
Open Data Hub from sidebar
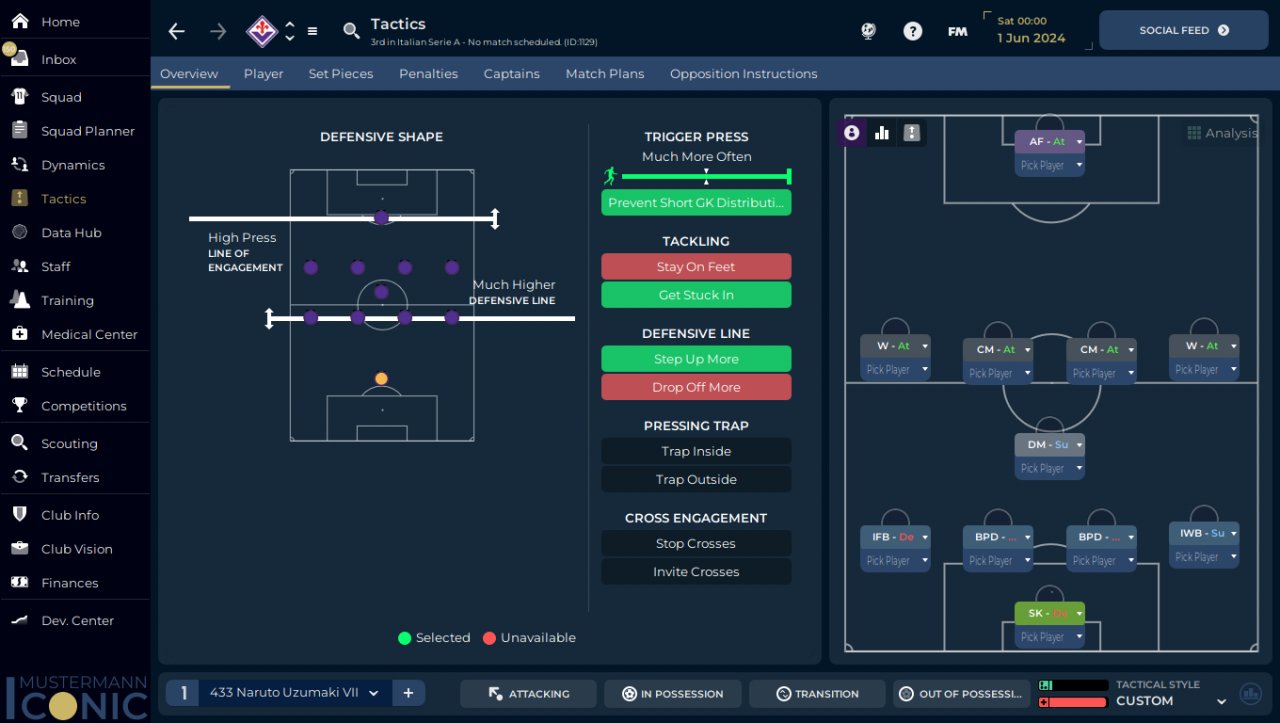click(x=71, y=233)
